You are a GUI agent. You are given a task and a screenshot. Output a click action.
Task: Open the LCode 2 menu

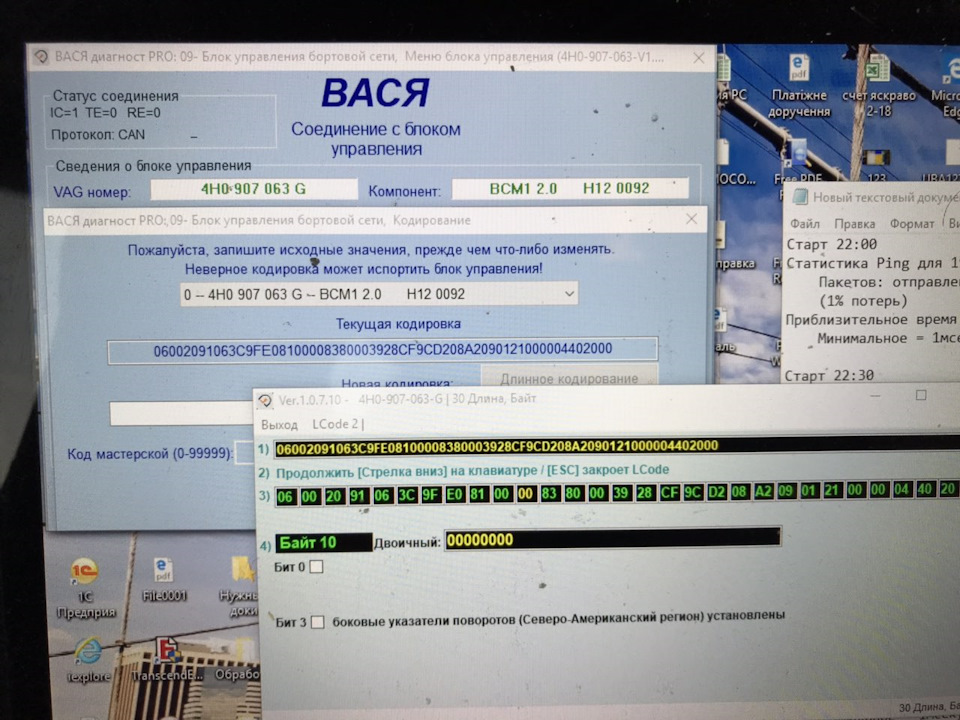point(337,424)
